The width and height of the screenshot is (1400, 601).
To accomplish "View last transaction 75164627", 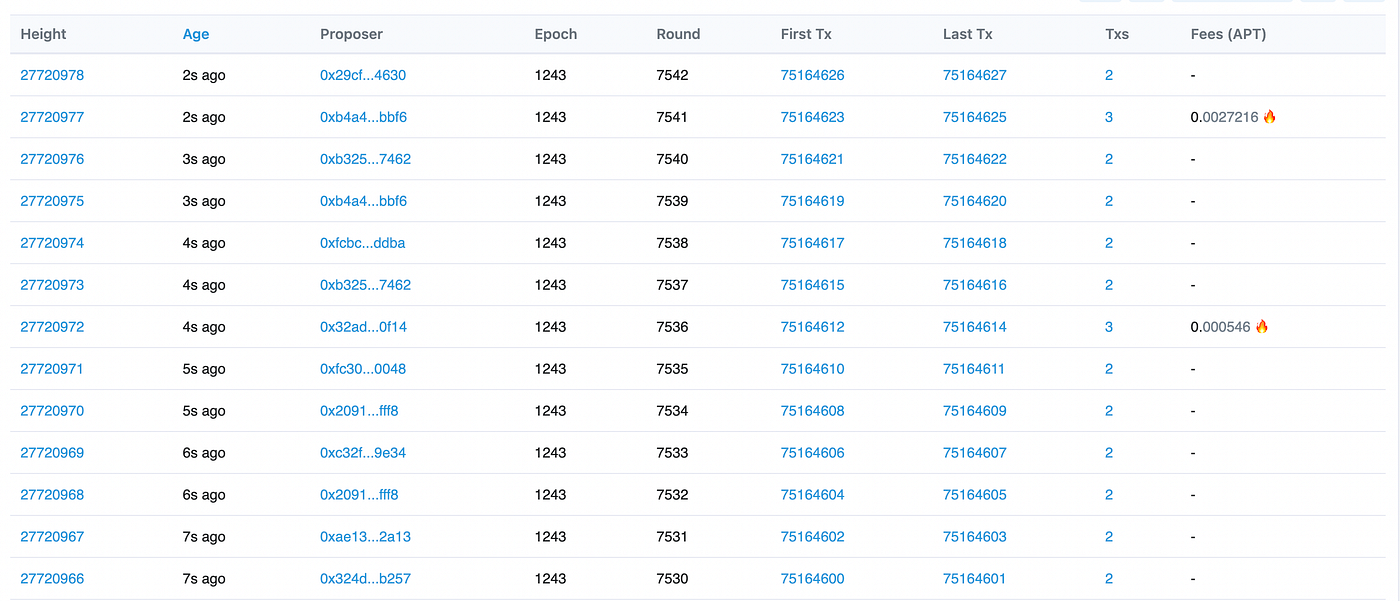I will point(974,75).
